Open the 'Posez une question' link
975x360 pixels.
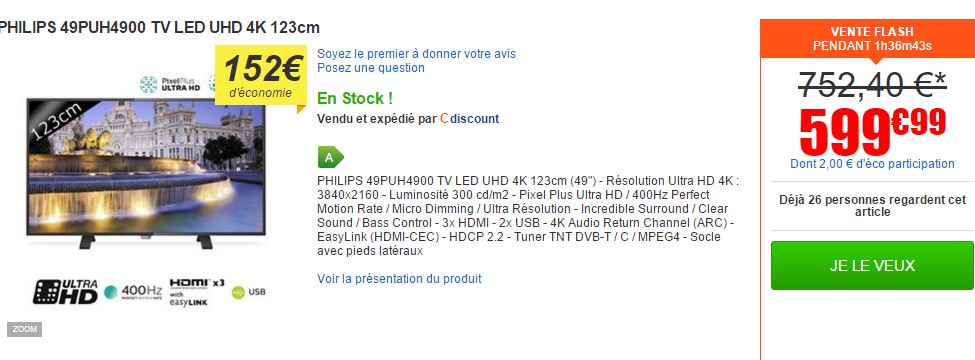371,68
